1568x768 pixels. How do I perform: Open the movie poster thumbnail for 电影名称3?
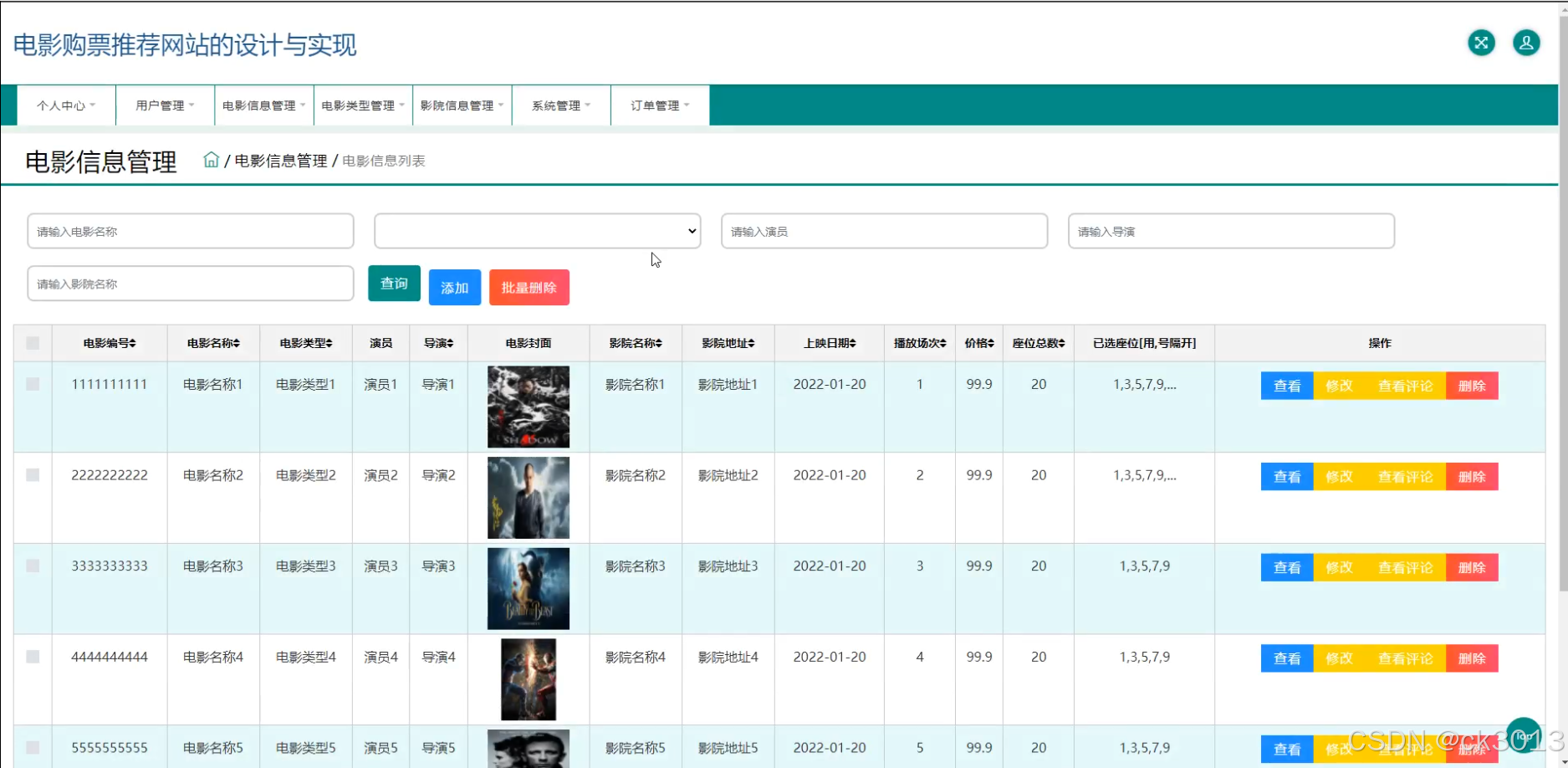click(x=529, y=588)
